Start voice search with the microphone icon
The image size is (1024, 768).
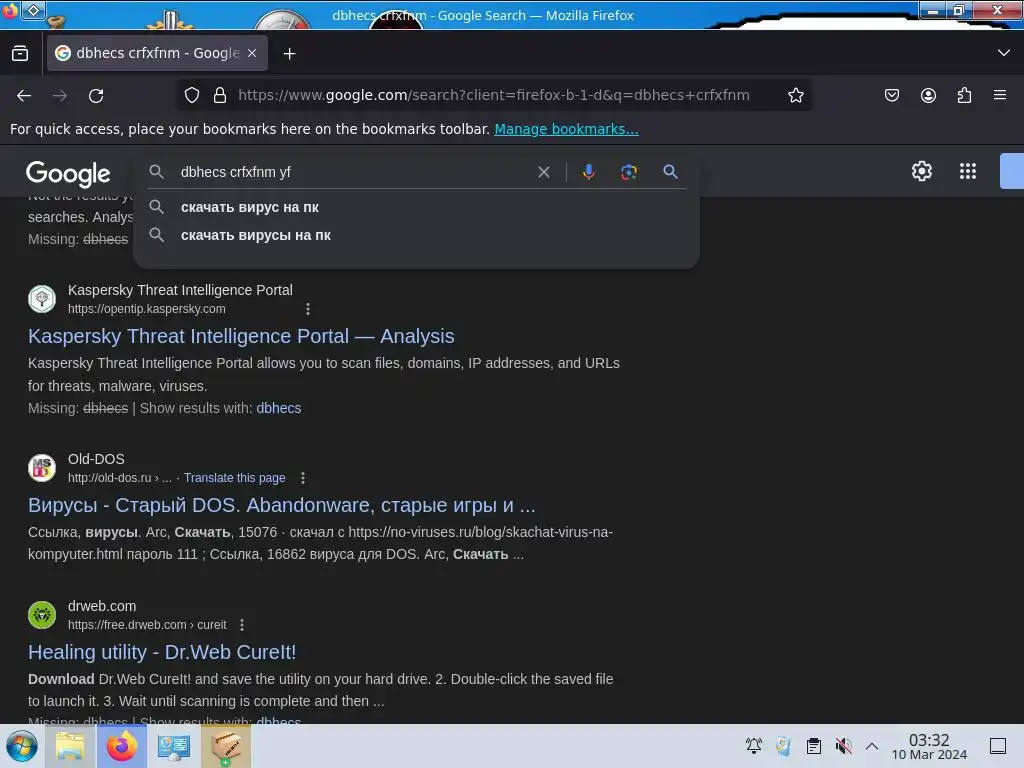pyautogui.click(x=588, y=172)
